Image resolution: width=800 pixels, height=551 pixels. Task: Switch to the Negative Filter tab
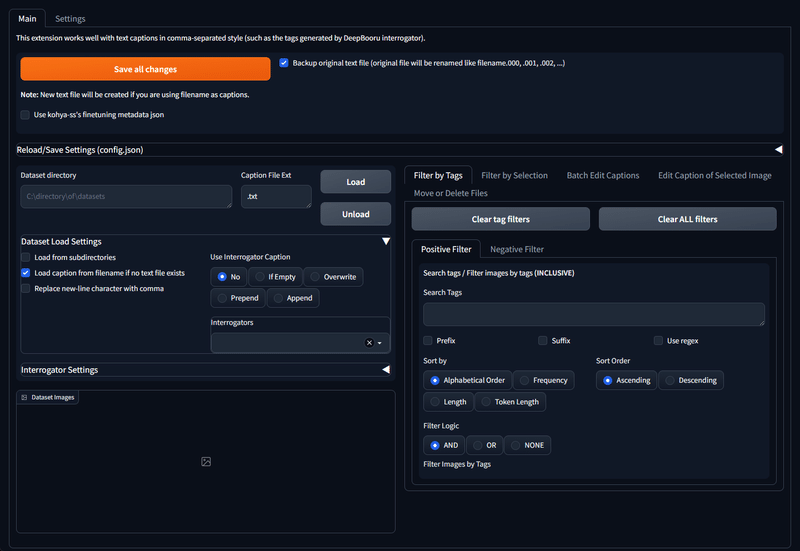[517, 249]
